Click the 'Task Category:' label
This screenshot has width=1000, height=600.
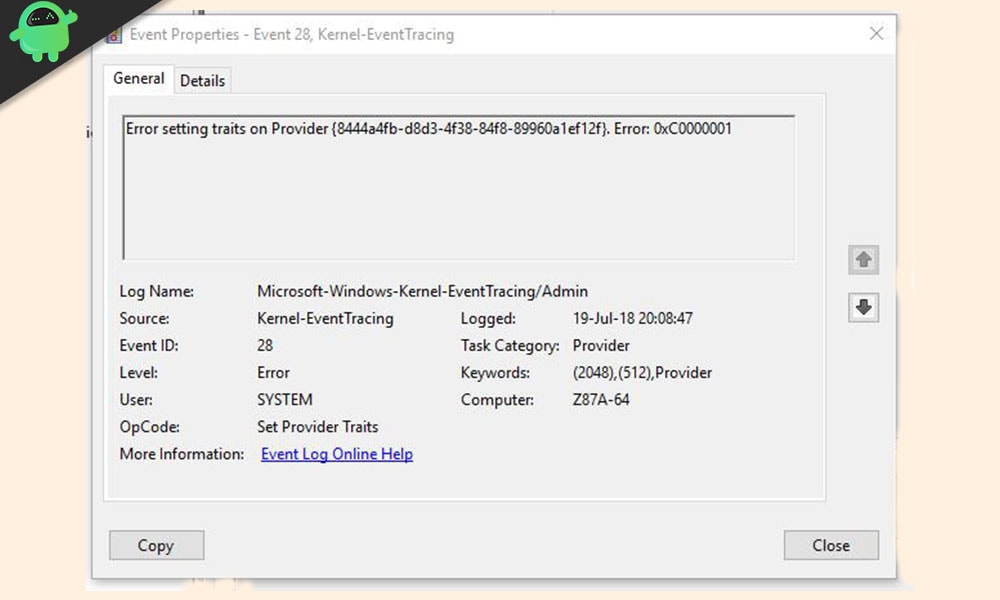point(510,346)
